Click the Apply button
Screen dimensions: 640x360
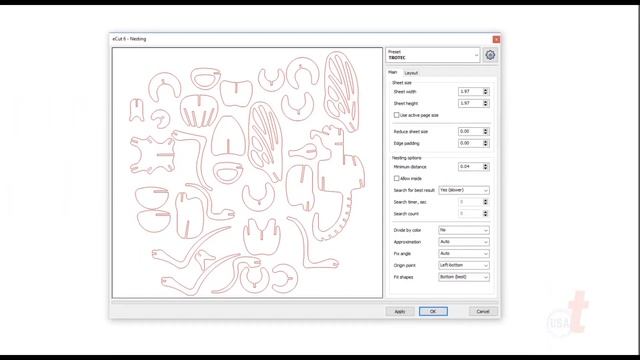[x=400, y=311]
